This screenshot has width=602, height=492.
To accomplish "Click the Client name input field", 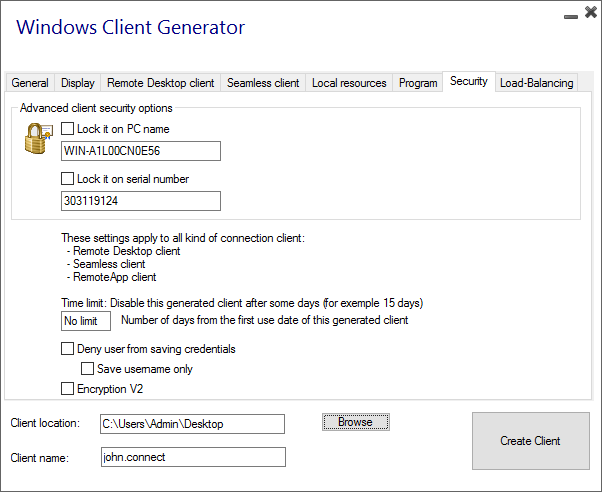I will 193,457.
